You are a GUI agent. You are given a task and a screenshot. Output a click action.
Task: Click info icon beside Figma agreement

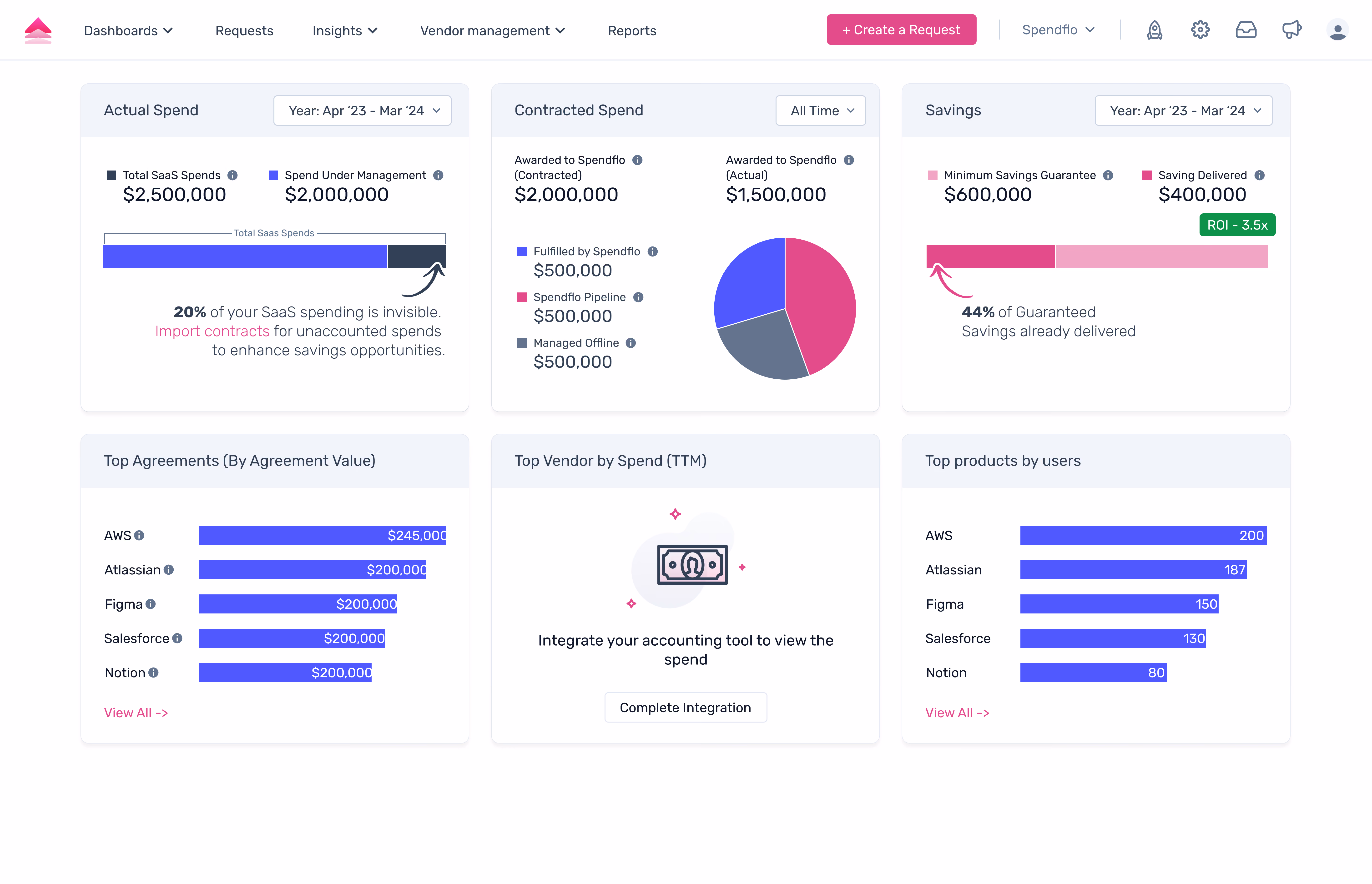pos(150,604)
